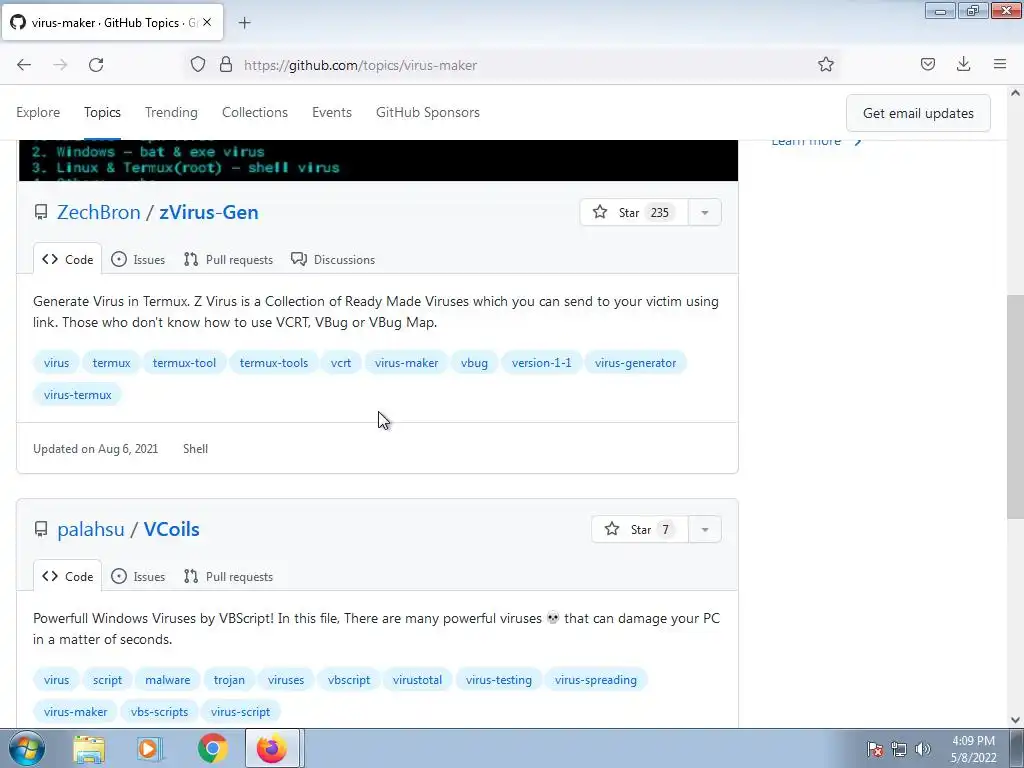Open the Collections navigation item

(255, 112)
